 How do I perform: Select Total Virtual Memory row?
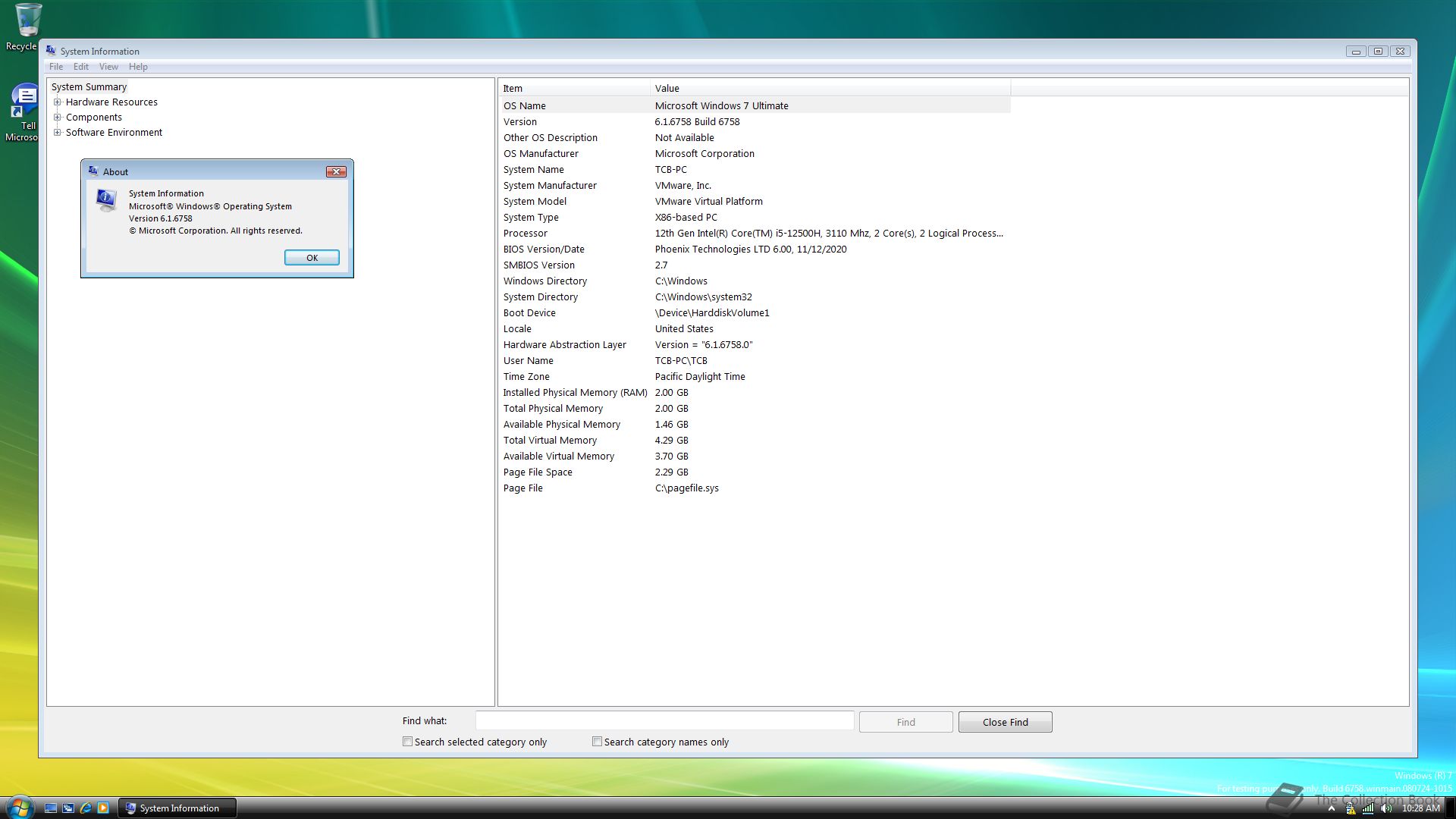click(755, 441)
